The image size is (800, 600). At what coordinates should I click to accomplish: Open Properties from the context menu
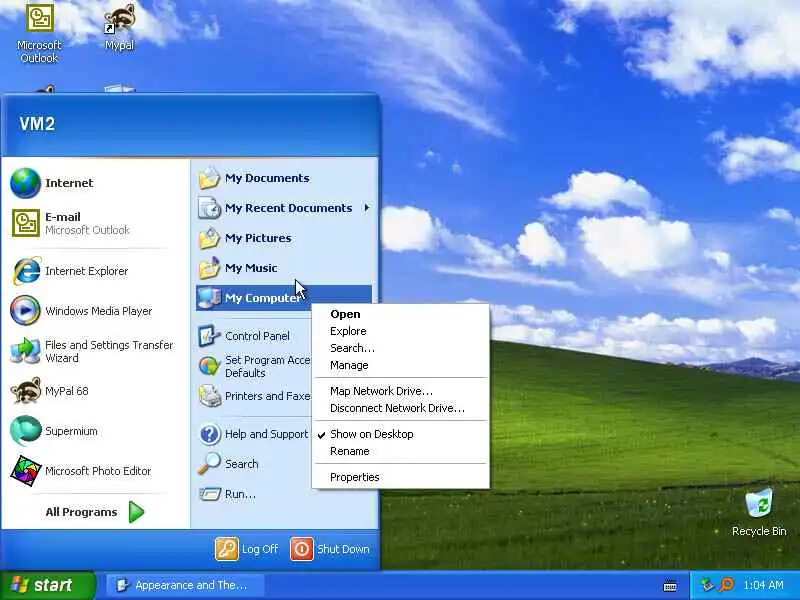click(x=401, y=478)
